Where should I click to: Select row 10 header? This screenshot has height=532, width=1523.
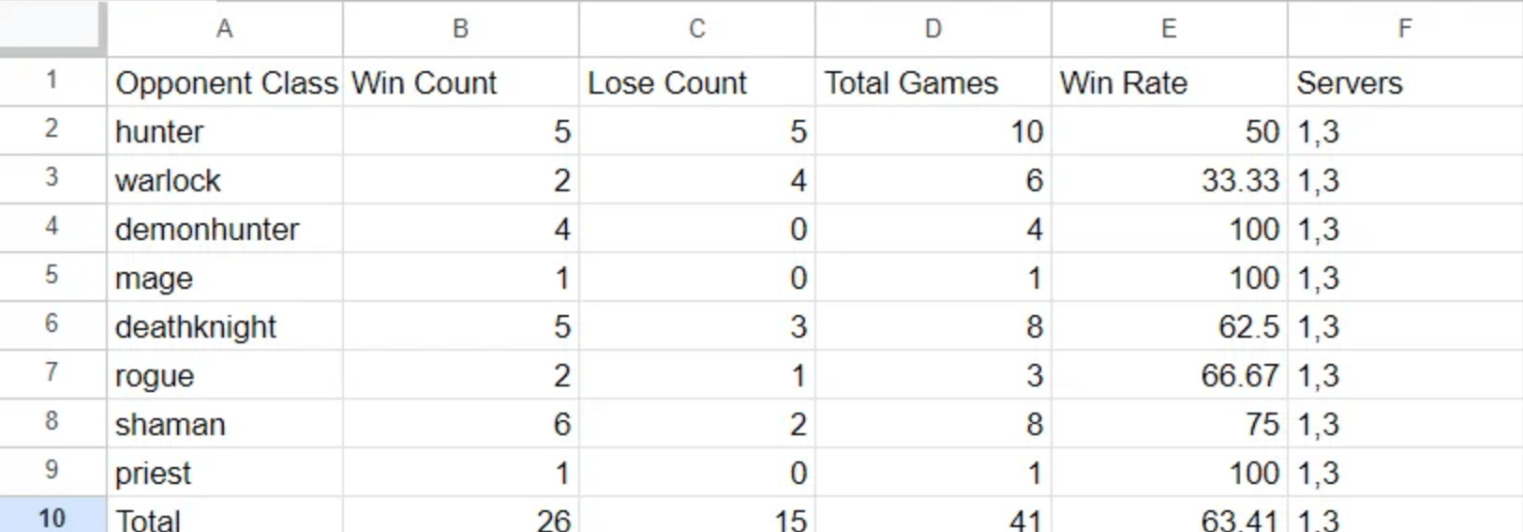click(52, 518)
